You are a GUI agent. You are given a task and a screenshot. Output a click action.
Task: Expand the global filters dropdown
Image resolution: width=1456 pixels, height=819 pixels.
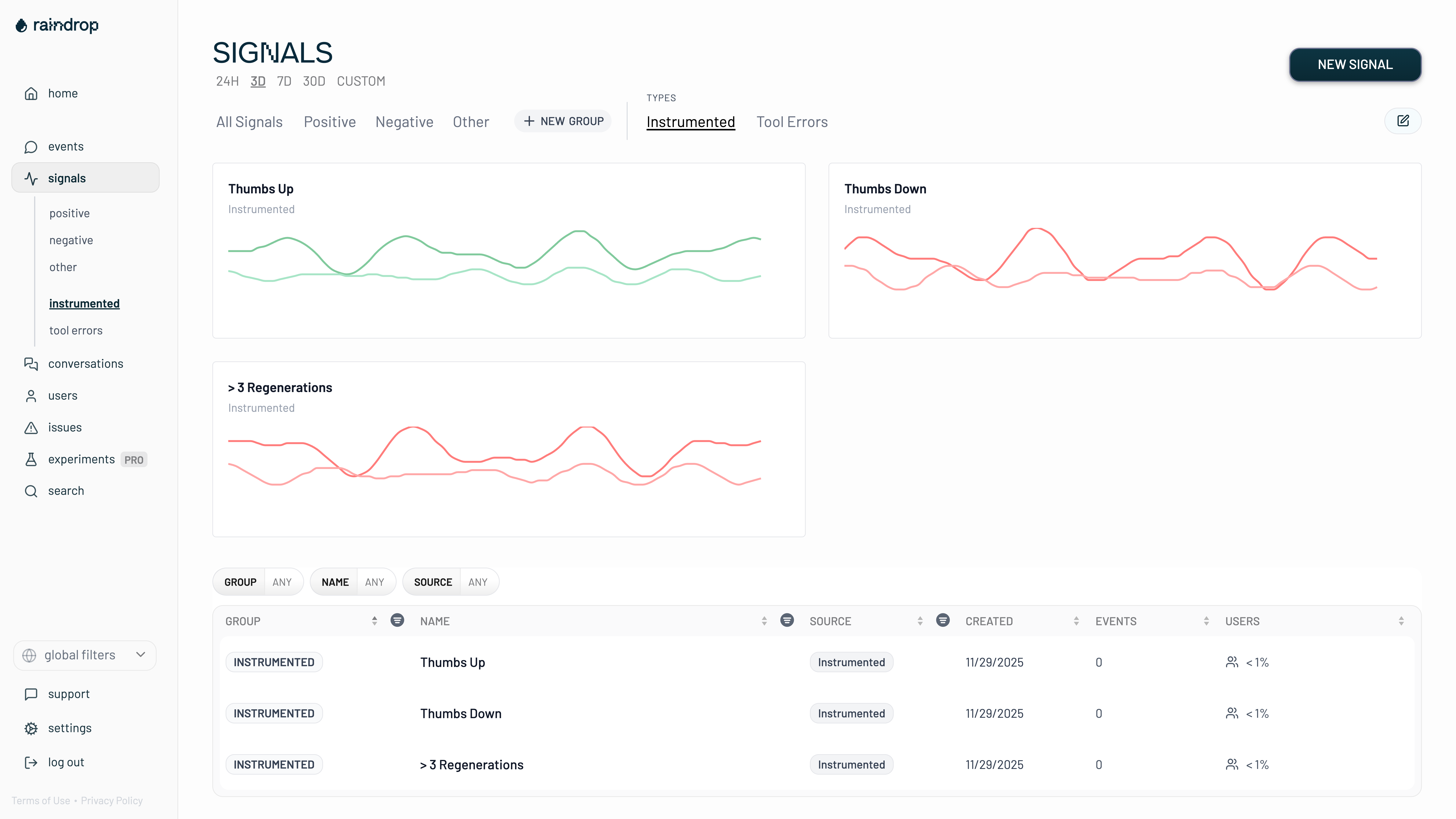[85, 655]
